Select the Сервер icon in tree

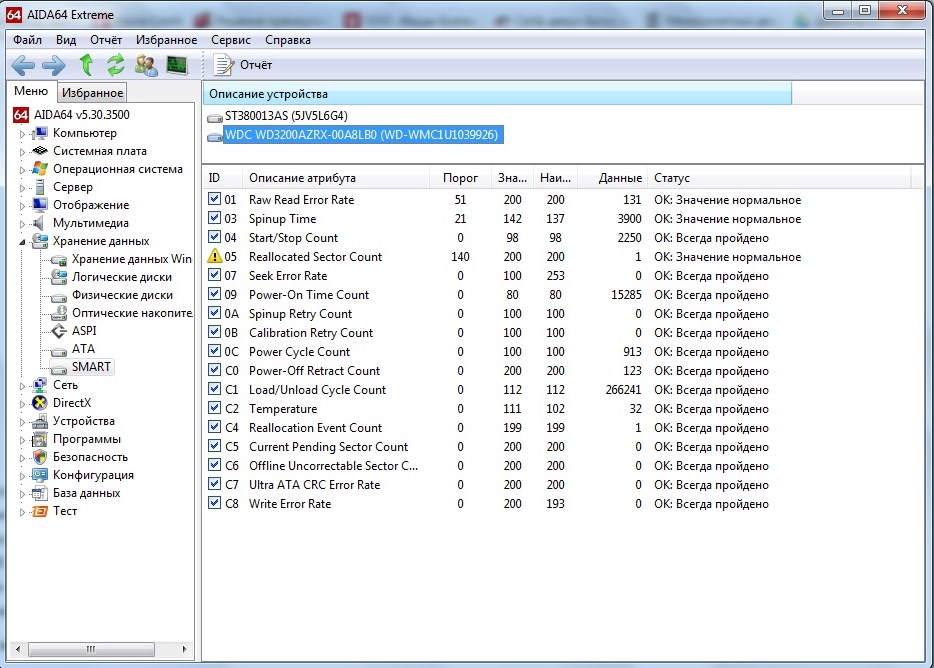(40, 187)
